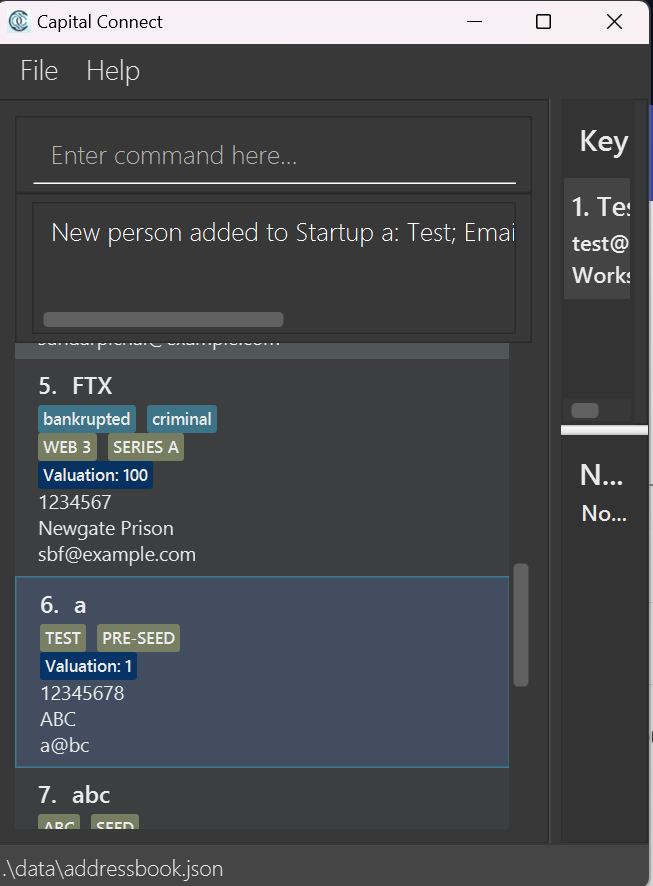The width and height of the screenshot is (653, 886).
Task: Click the key employees panel horizontal scrollbar
Action: (585, 410)
